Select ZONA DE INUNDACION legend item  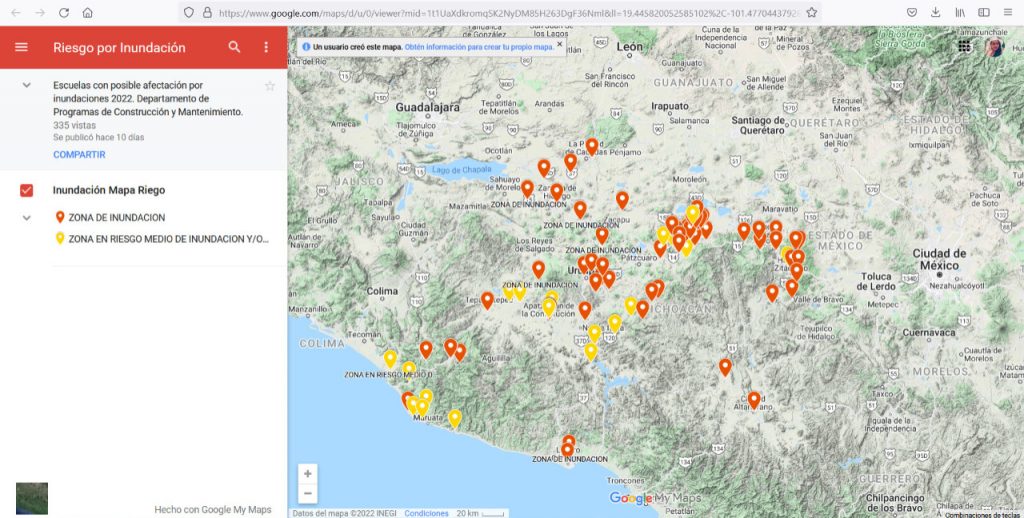point(116,217)
